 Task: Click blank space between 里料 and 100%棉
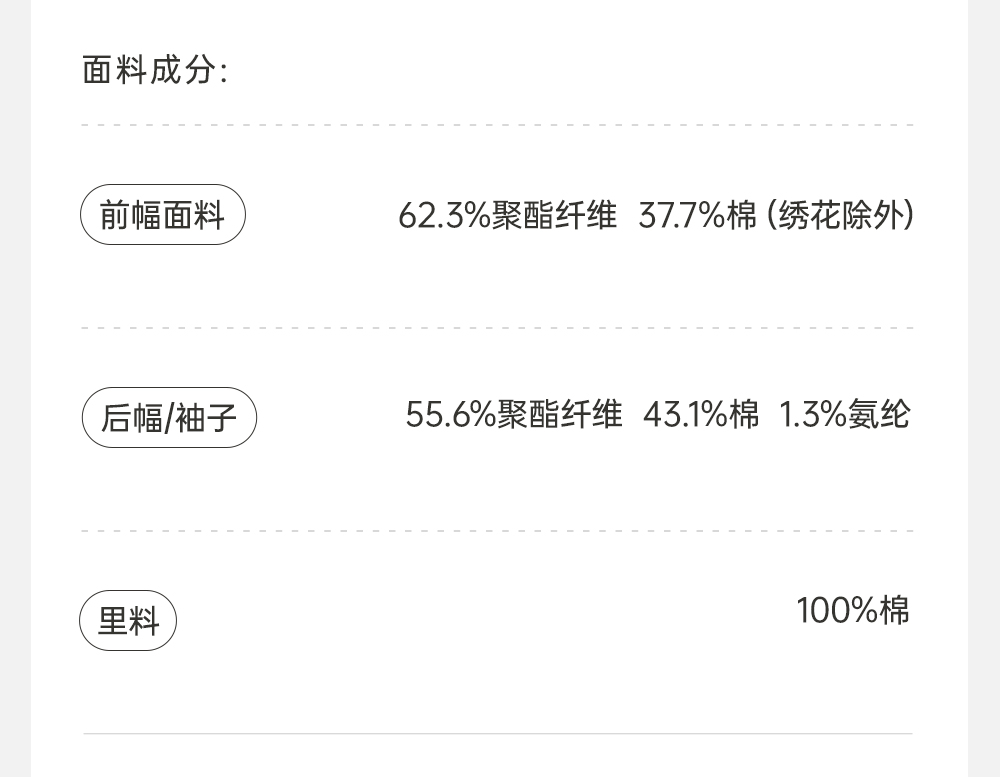(480, 615)
